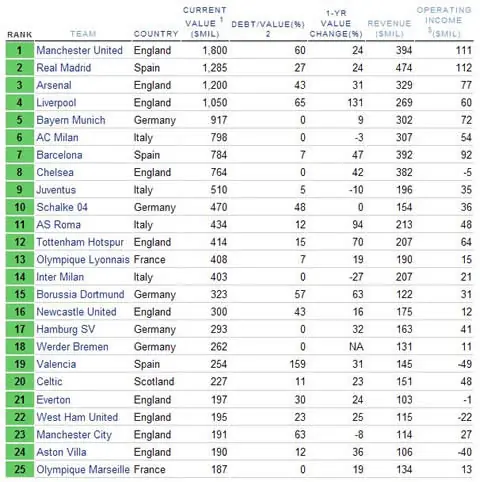Click the COUNTRY column header
The width and height of the screenshot is (480, 482).
coord(156,34)
